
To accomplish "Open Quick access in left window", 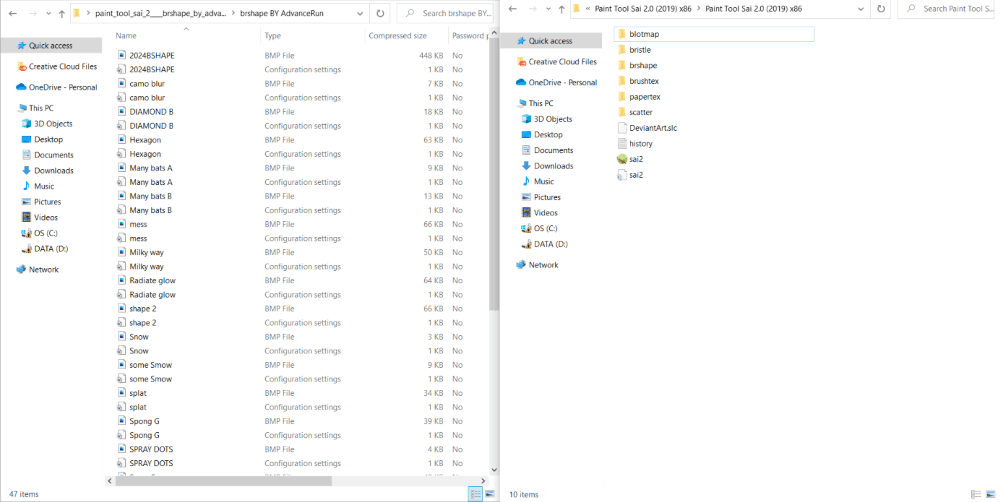I will click(x=50, y=45).
